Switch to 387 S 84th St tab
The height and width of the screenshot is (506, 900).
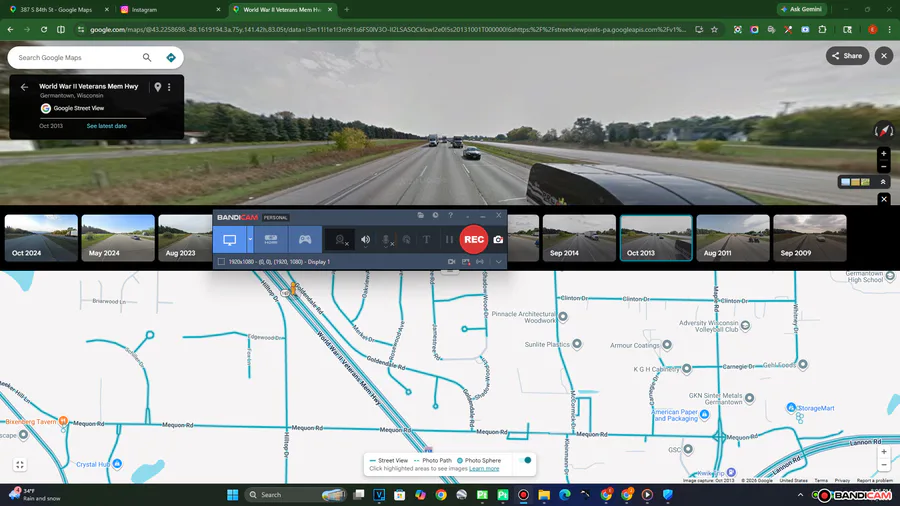(x=60, y=10)
